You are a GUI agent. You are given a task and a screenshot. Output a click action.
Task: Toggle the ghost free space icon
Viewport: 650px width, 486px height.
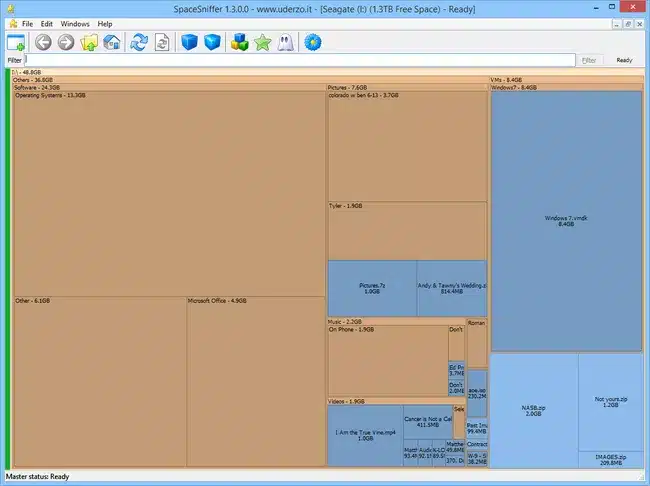click(284, 42)
